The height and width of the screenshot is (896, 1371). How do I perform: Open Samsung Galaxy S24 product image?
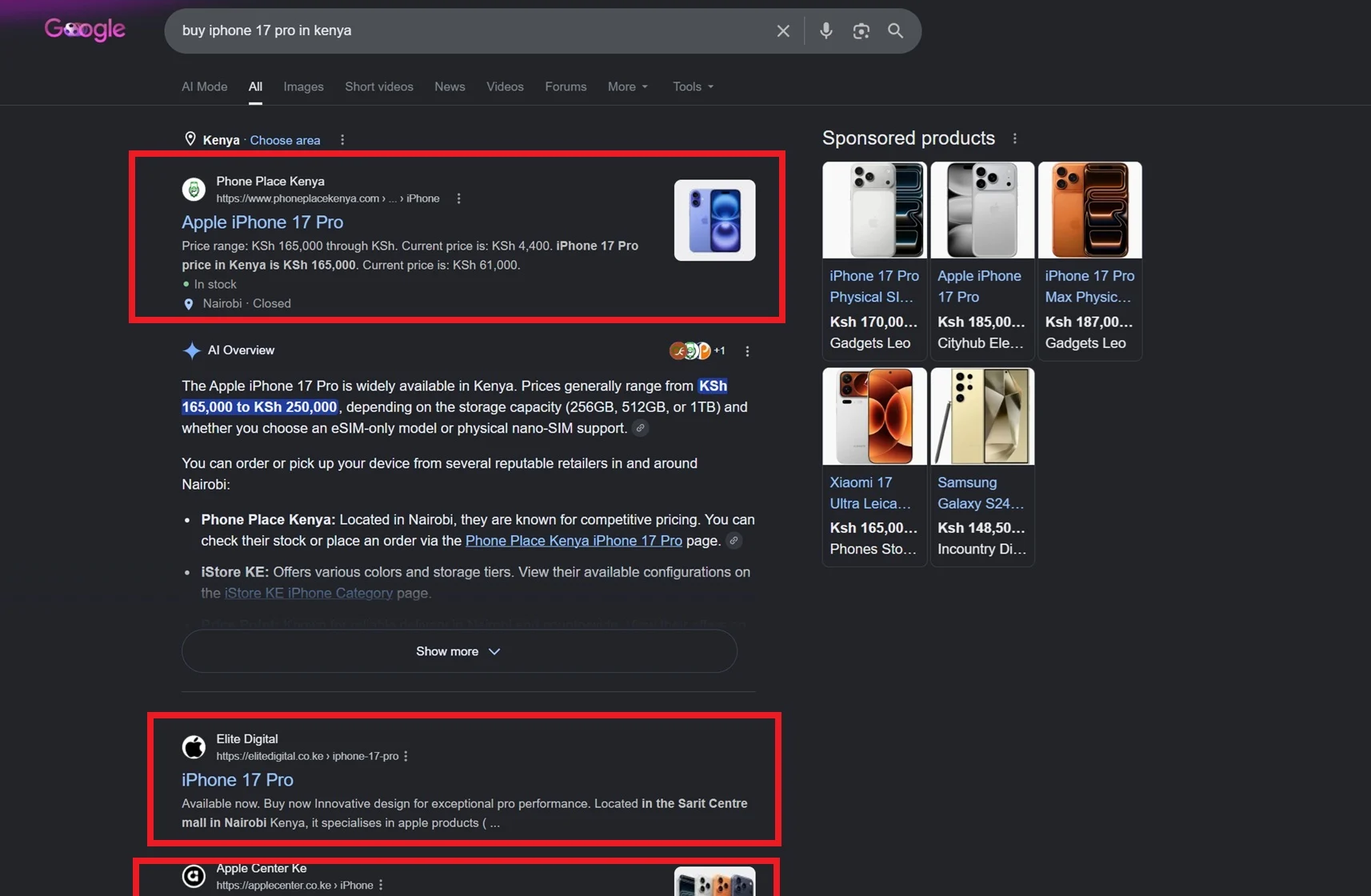coord(983,417)
